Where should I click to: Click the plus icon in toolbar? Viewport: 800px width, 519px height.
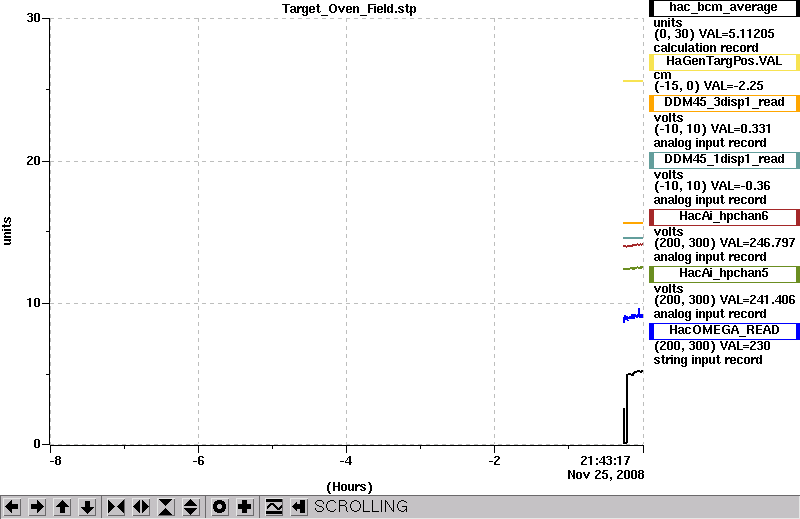(245, 507)
